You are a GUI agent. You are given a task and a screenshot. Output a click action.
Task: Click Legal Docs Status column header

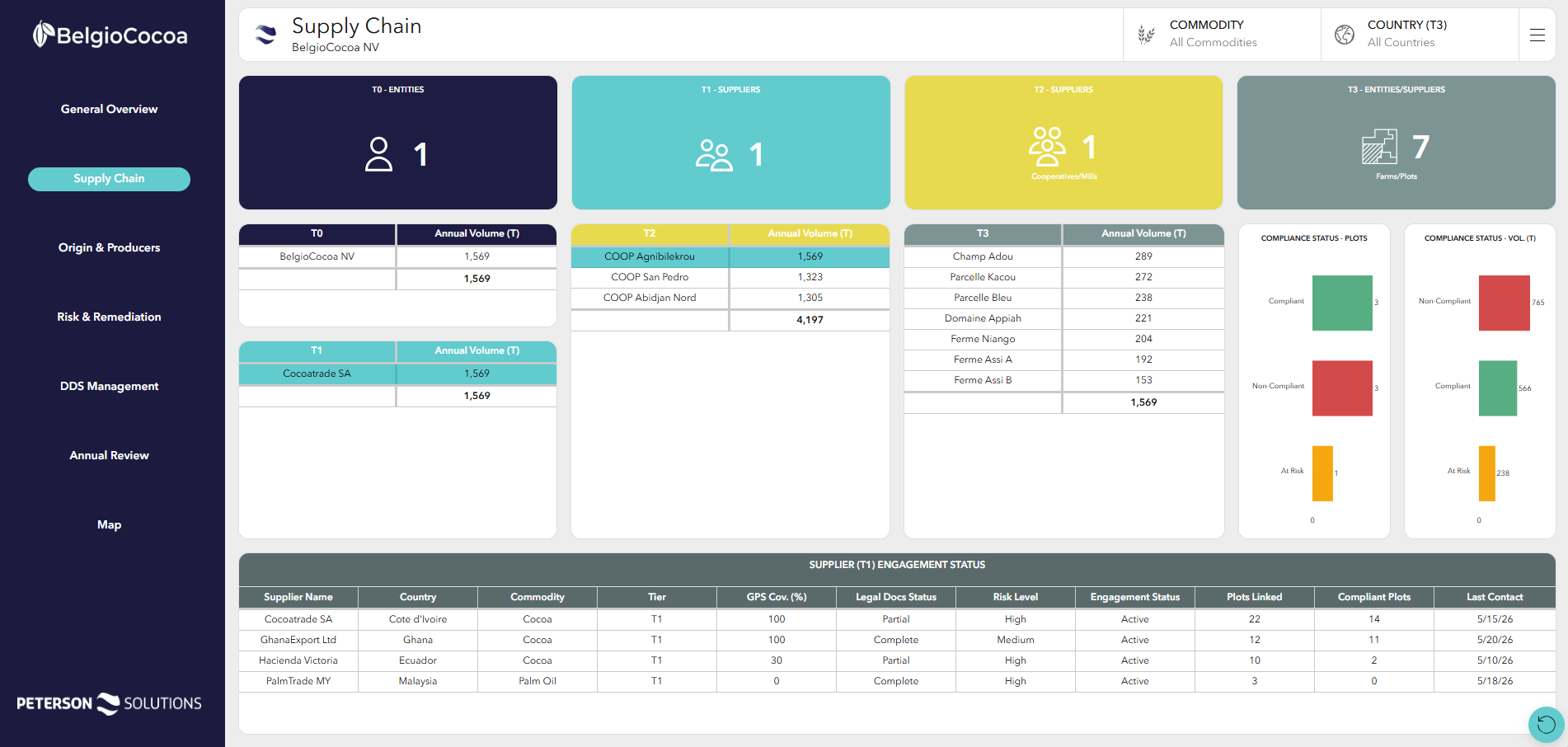point(896,597)
